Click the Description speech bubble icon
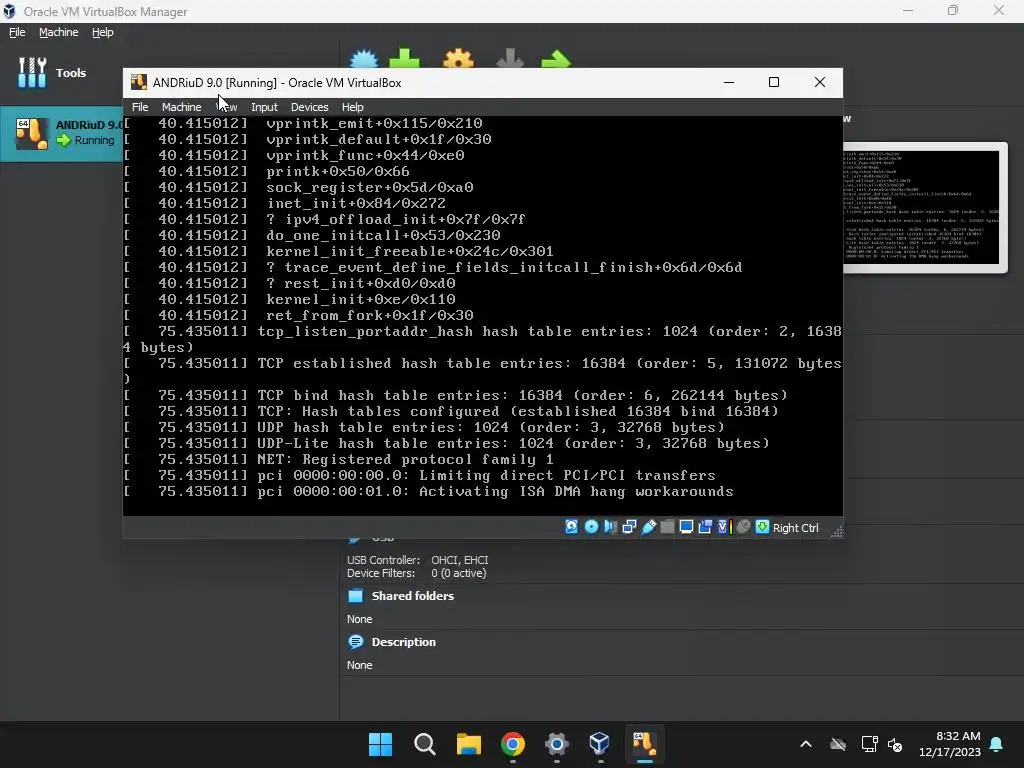The width and height of the screenshot is (1024, 768). (356, 642)
